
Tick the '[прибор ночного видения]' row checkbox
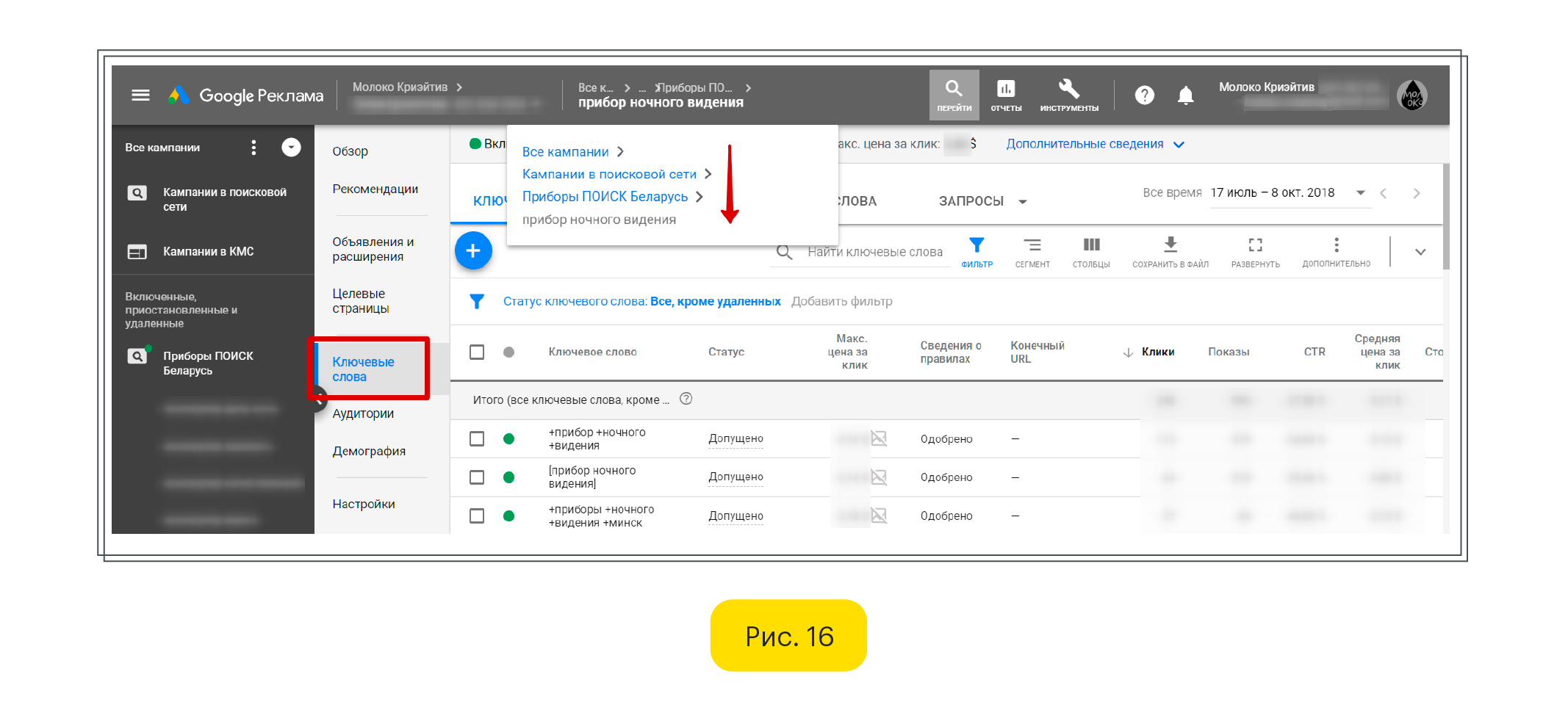[477, 477]
